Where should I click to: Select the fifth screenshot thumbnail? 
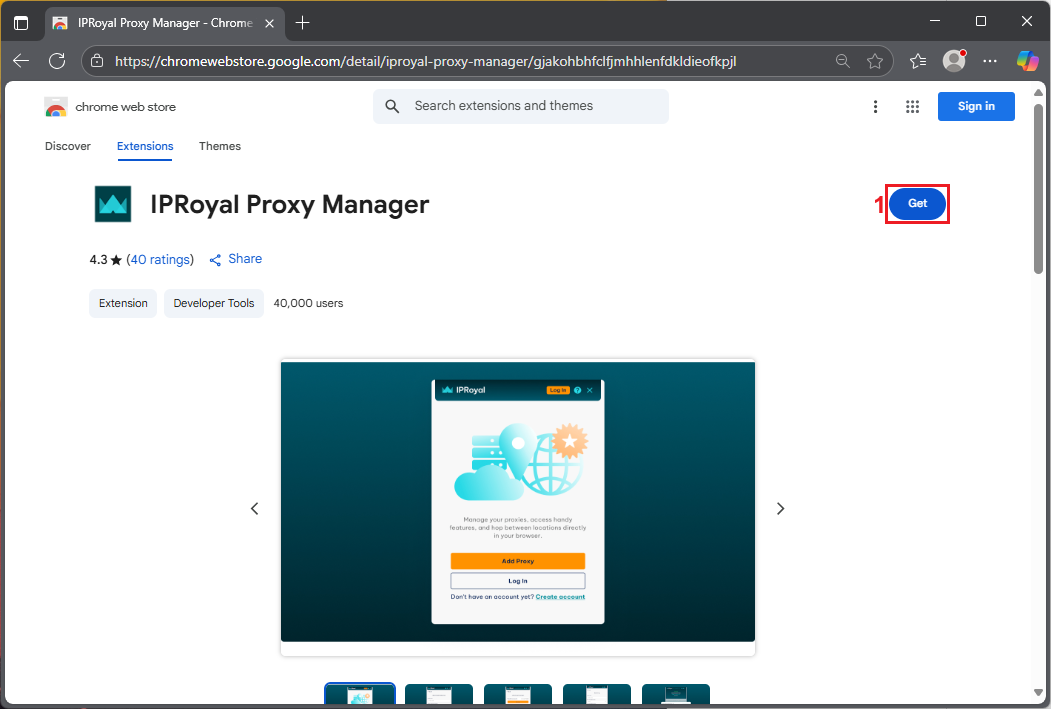(x=676, y=694)
